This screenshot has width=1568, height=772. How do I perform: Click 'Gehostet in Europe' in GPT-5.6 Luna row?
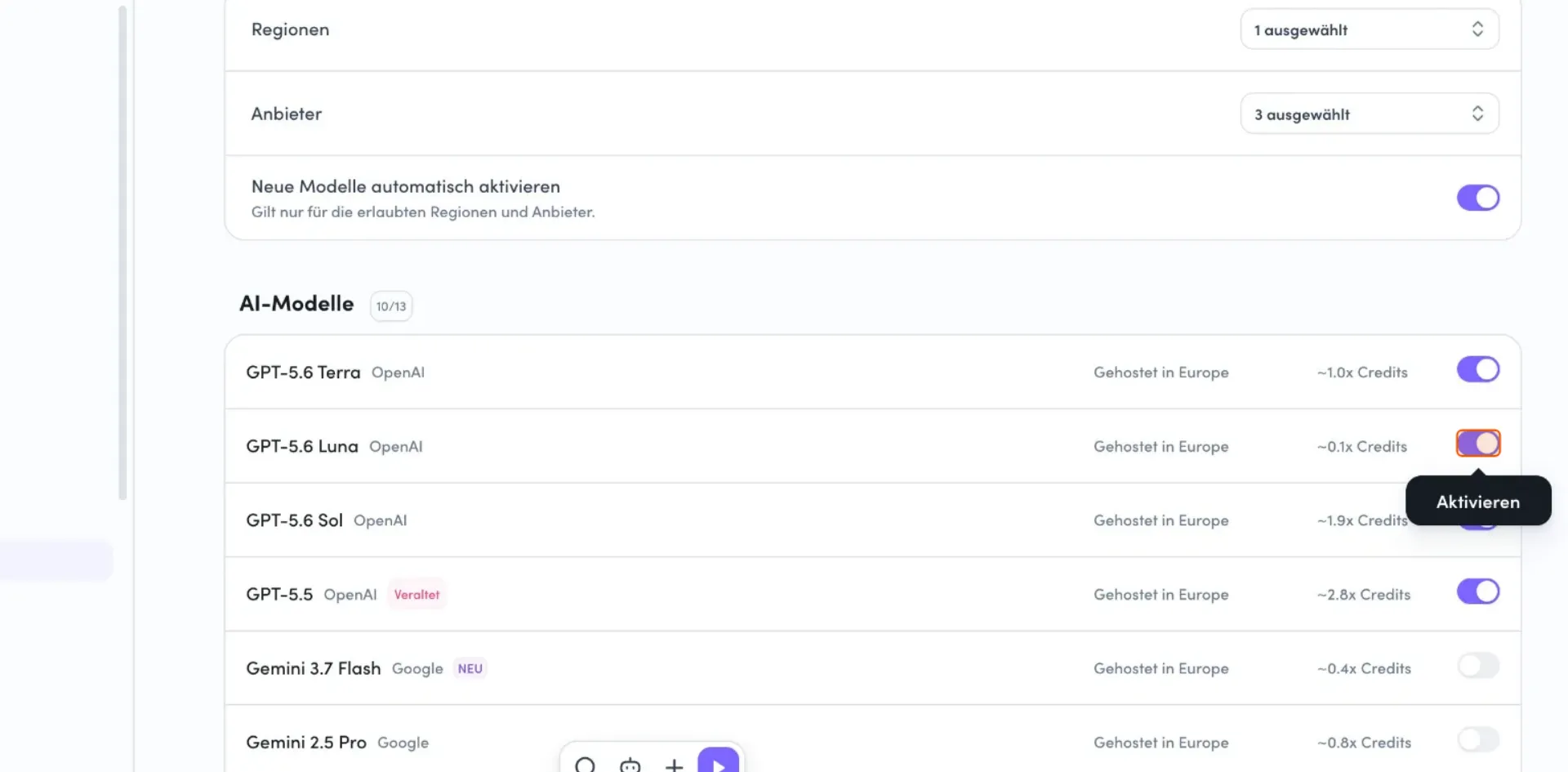coord(1161,447)
